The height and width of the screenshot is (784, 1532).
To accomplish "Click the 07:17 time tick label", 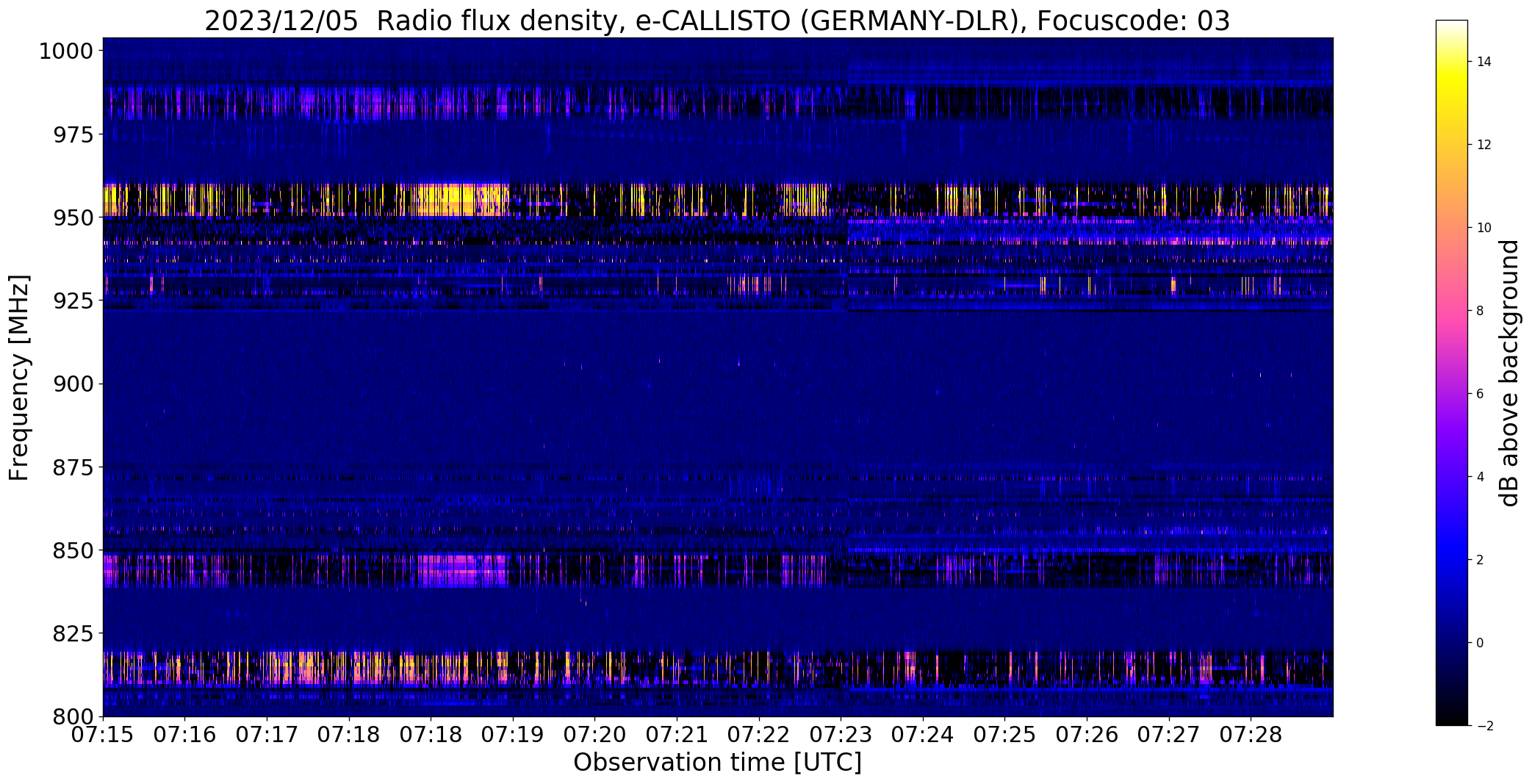I will (267, 735).
